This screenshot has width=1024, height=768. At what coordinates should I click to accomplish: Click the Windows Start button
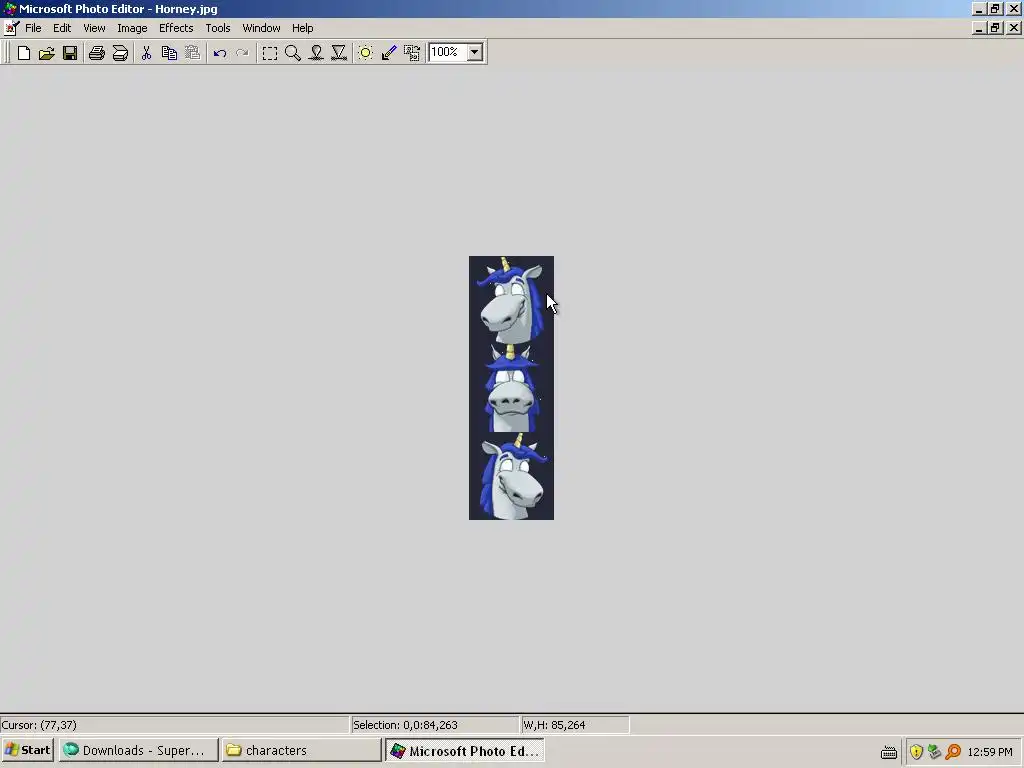click(27, 750)
